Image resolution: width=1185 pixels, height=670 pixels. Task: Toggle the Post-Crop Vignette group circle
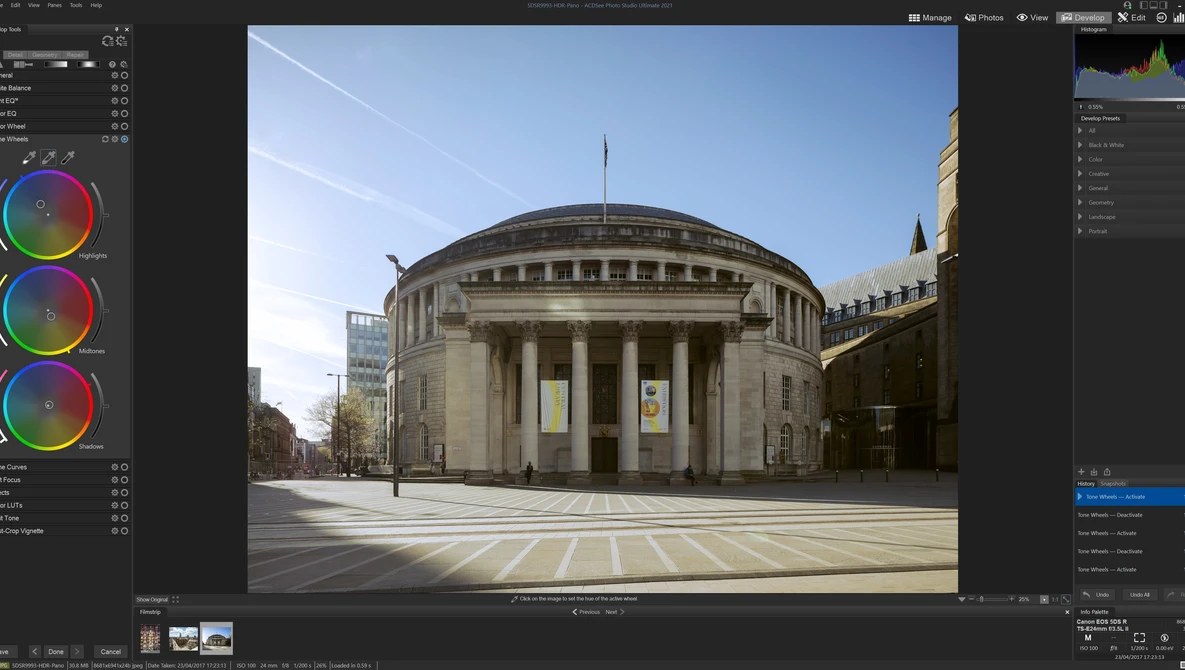point(125,531)
